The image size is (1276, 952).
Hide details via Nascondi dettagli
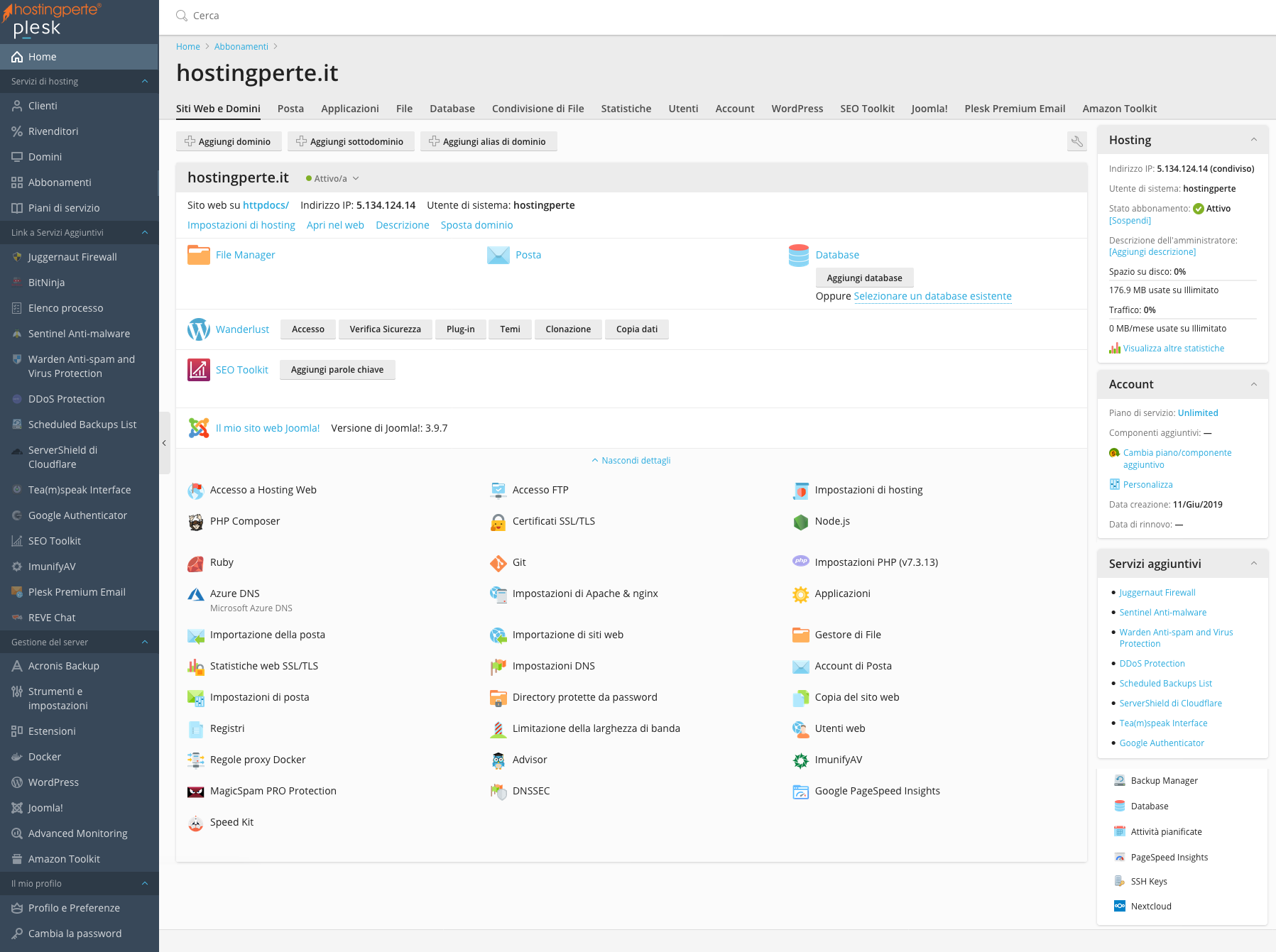tap(631, 461)
